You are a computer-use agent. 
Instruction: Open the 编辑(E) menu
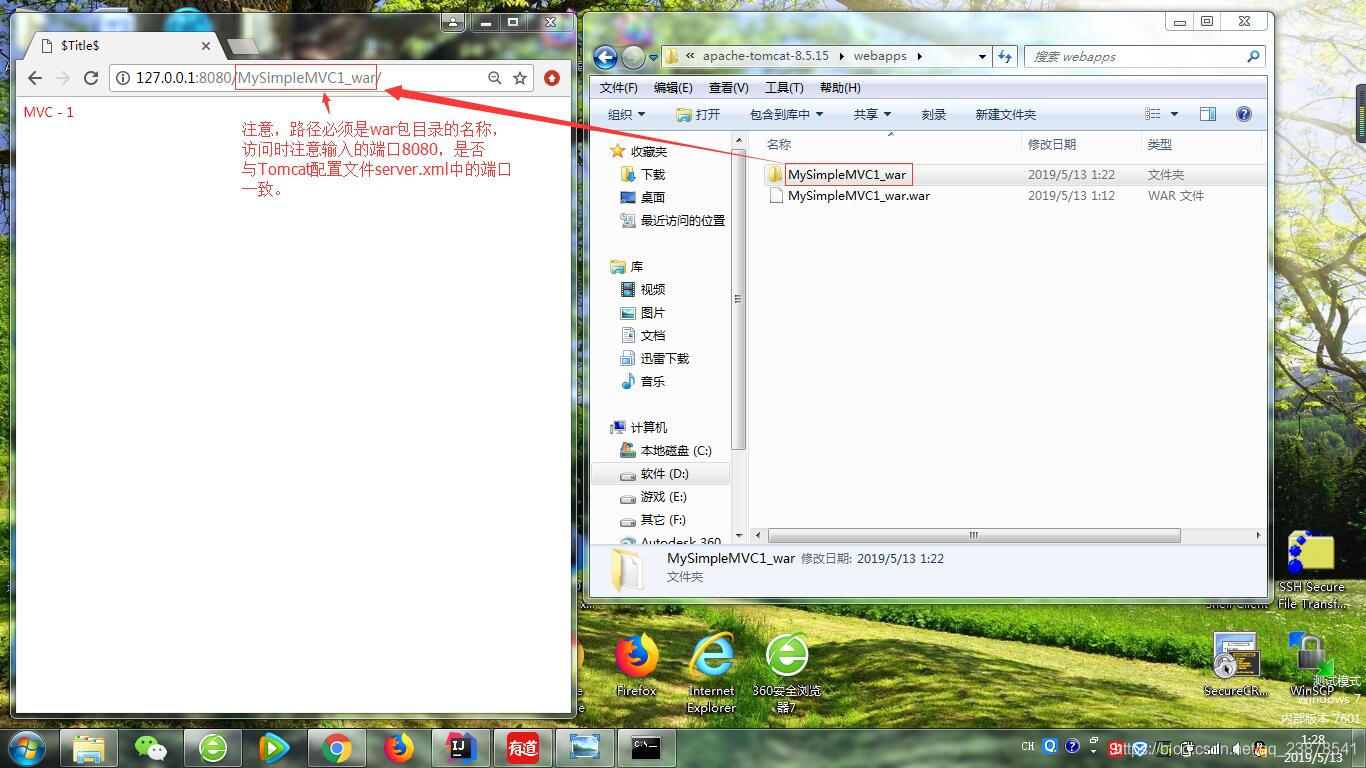[x=673, y=88]
